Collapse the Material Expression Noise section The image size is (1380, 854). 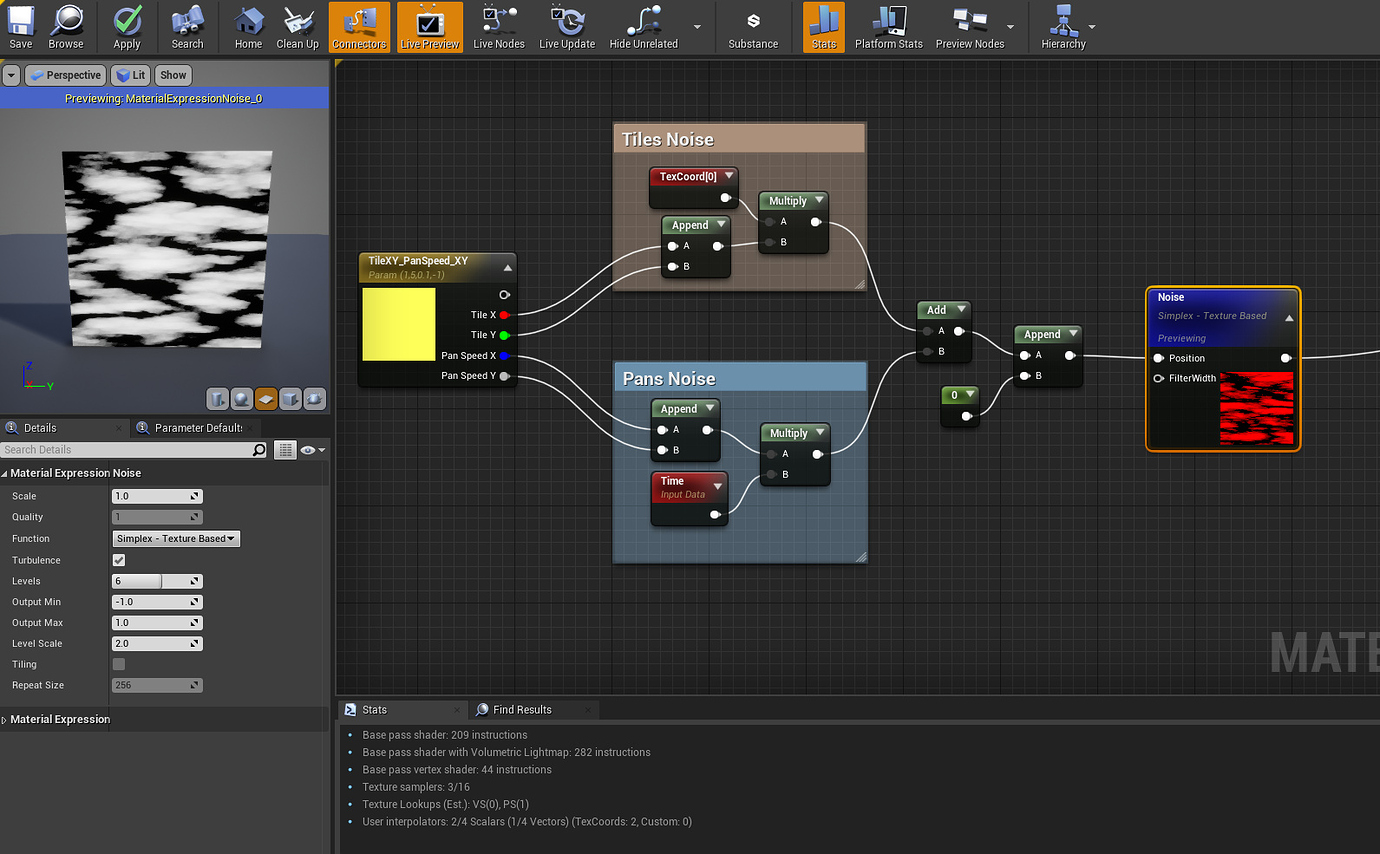[8, 472]
